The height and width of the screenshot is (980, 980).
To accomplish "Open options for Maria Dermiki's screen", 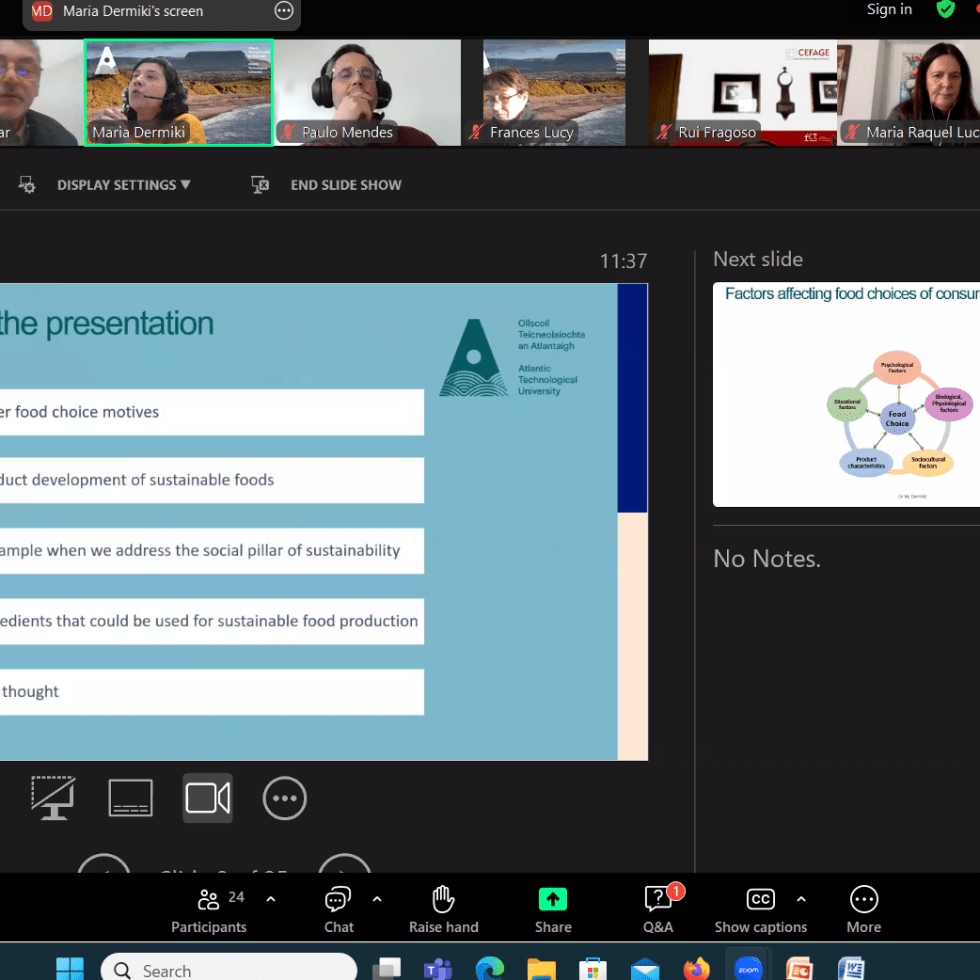I will coord(284,11).
